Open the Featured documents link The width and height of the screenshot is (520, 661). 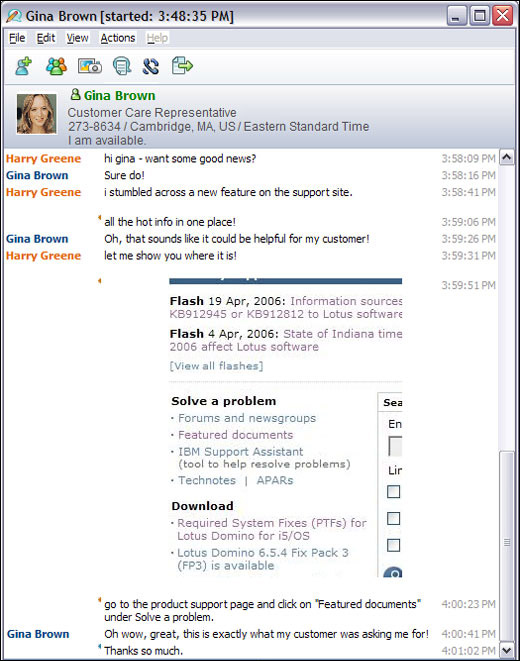(236, 435)
